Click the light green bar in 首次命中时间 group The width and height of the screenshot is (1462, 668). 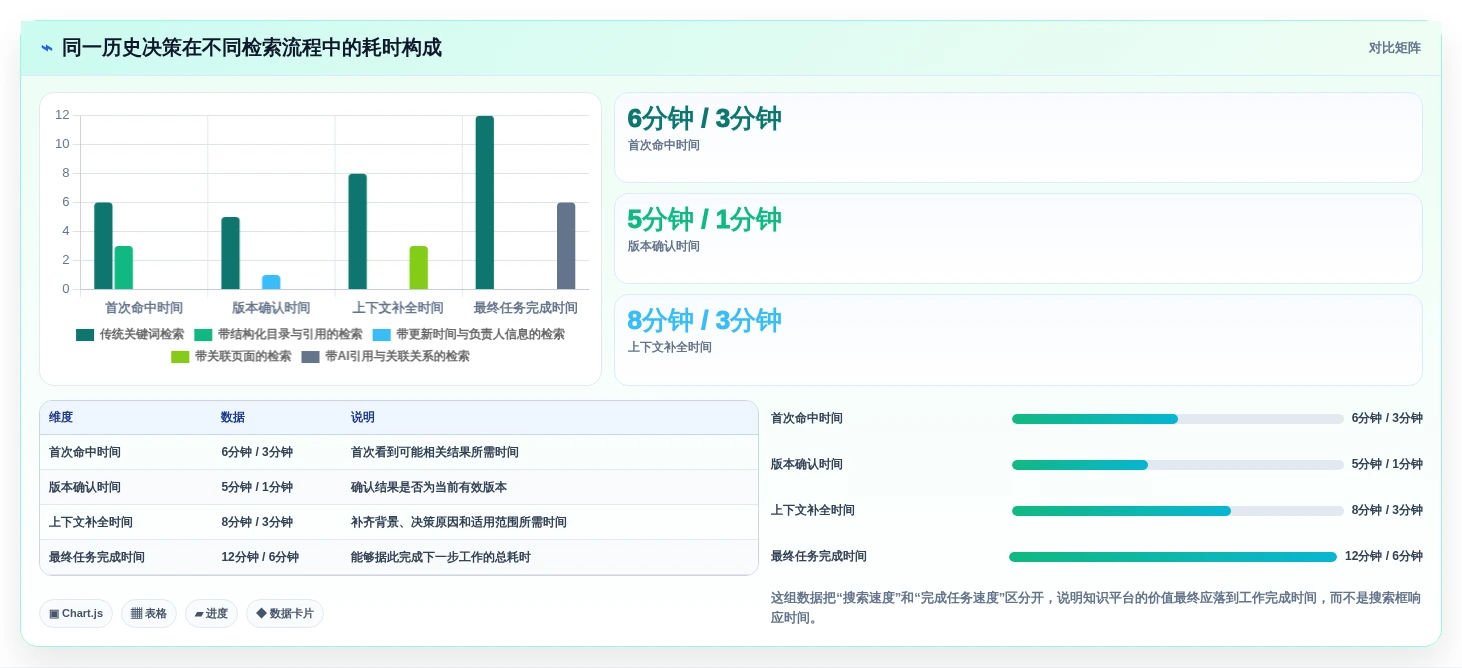pos(124,268)
